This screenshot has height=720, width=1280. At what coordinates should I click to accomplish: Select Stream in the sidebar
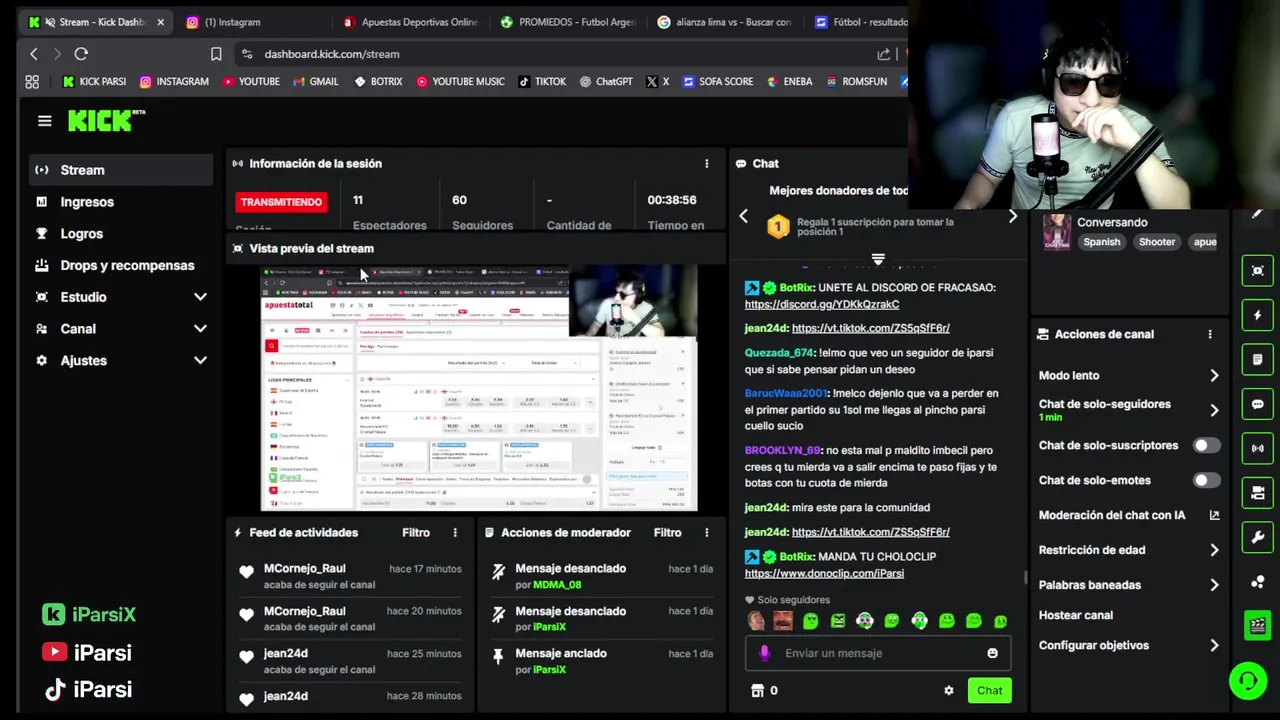121,170
